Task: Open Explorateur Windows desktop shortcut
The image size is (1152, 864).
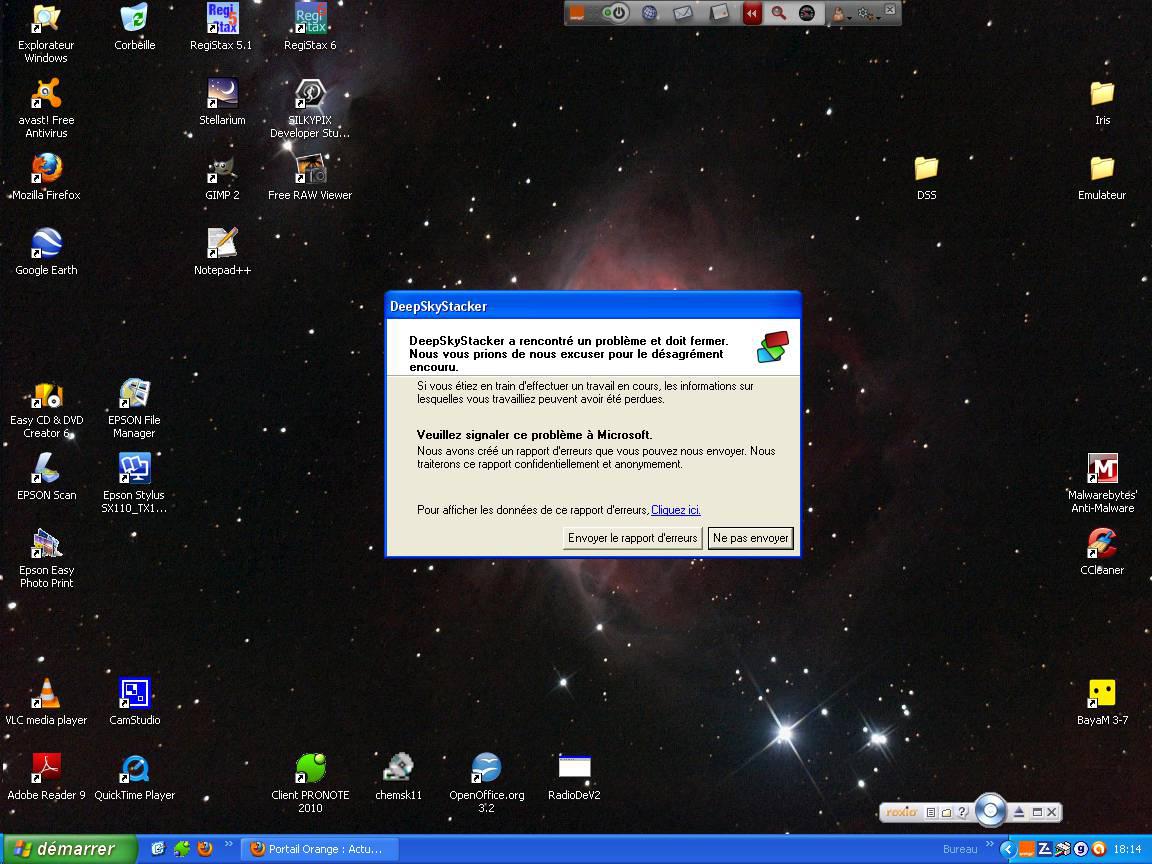Action: pyautogui.click(x=46, y=32)
